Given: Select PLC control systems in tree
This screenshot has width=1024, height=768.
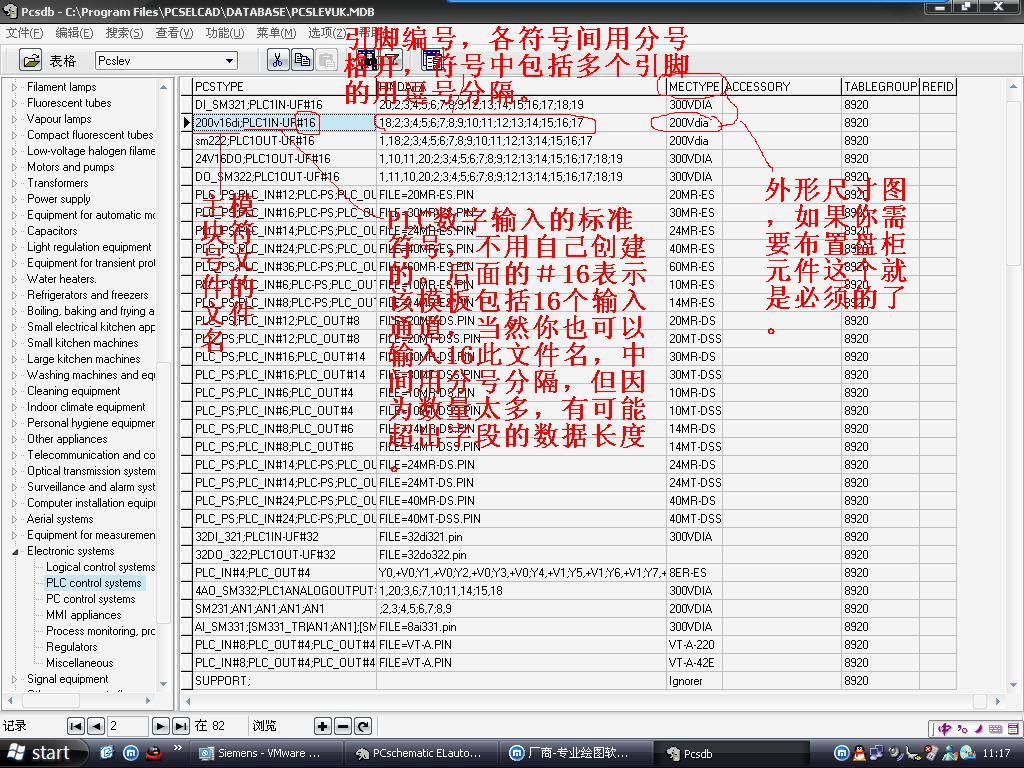Looking at the screenshot, I should 93,583.
